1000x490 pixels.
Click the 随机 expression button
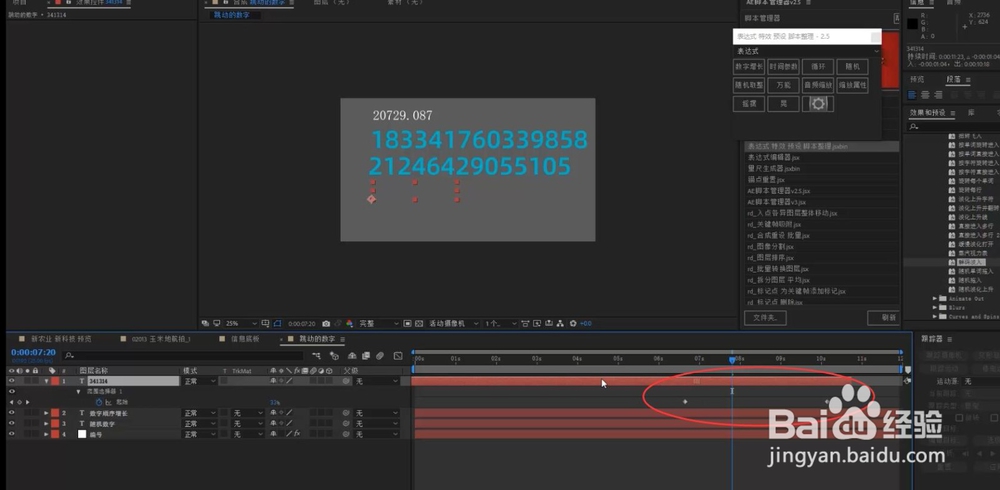click(x=853, y=66)
